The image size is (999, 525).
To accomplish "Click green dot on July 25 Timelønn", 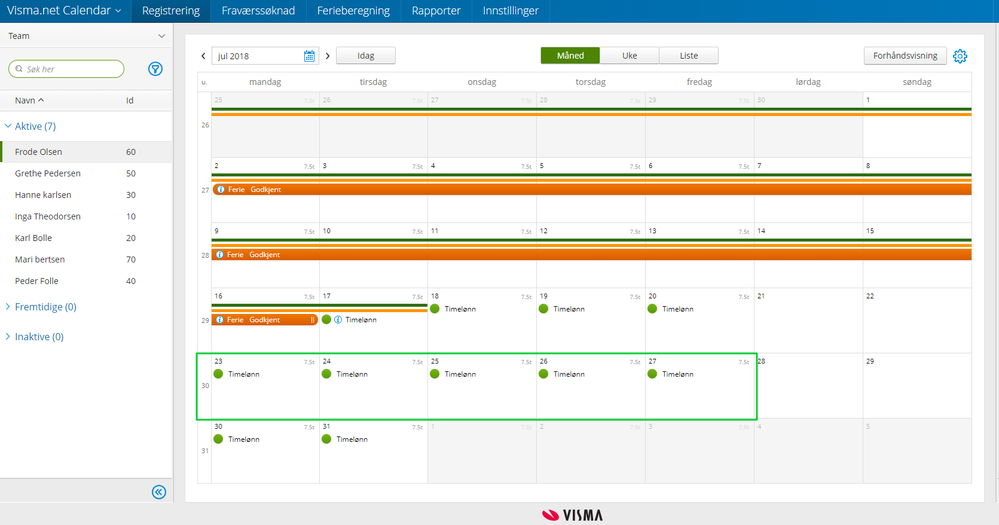I will click(x=435, y=374).
